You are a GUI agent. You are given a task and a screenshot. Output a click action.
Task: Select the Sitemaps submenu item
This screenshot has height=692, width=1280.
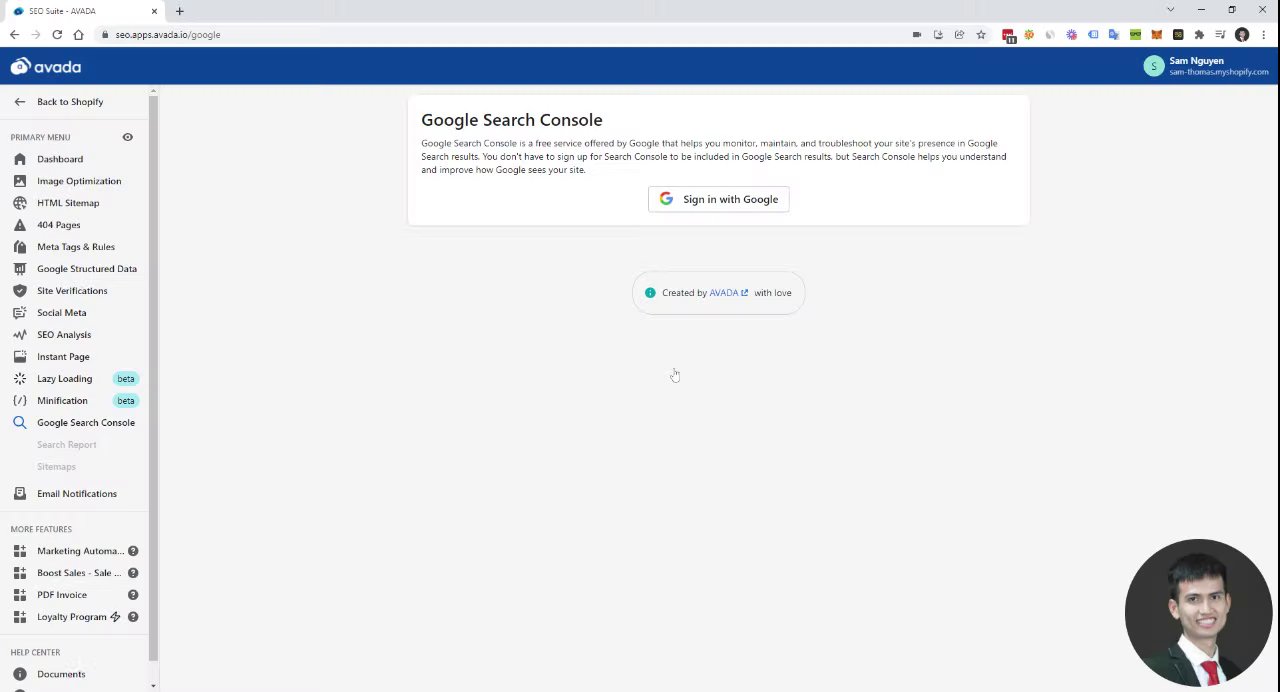[56, 467]
